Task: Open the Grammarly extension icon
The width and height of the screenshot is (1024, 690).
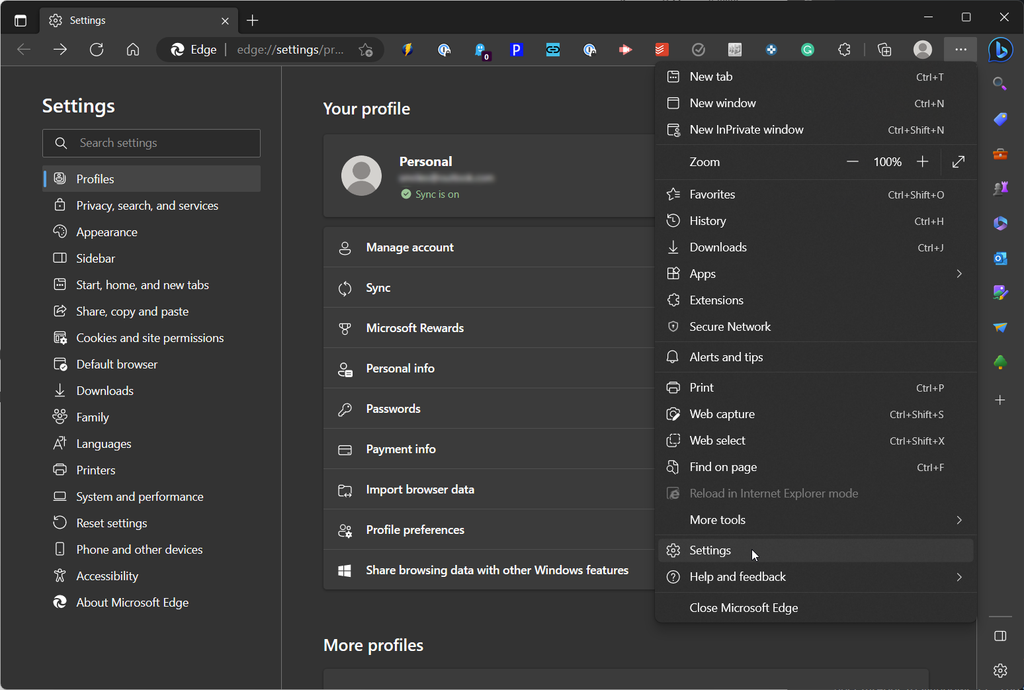Action: click(807, 49)
